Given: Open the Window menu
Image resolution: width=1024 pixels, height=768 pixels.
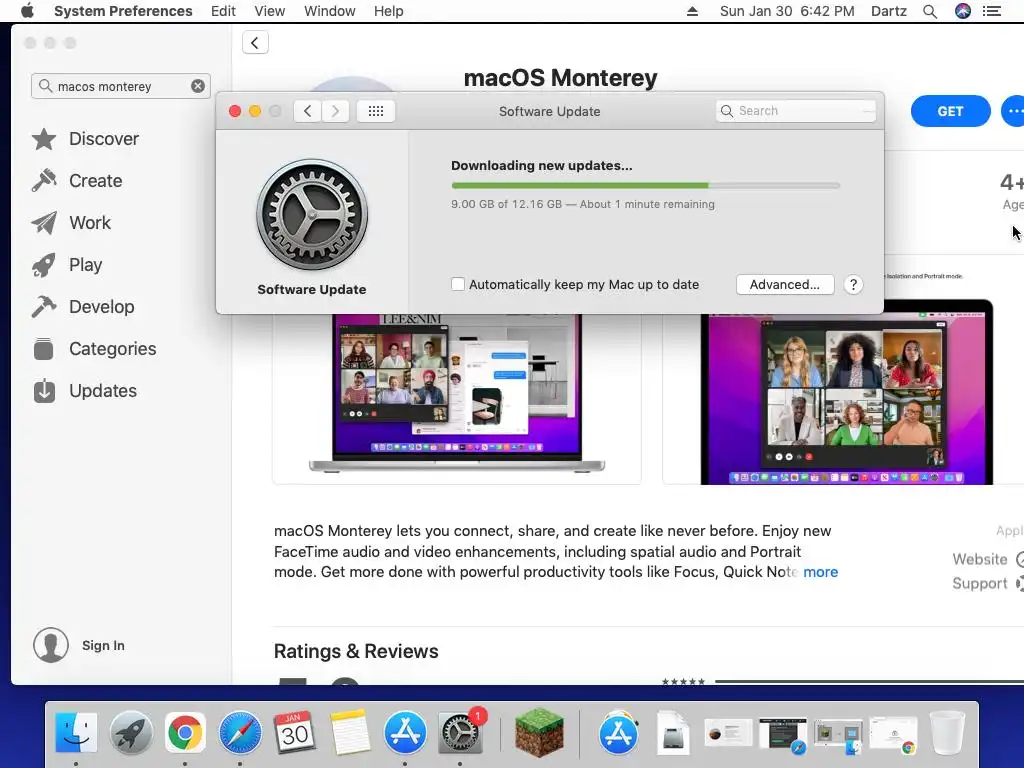Looking at the screenshot, I should pos(329,11).
